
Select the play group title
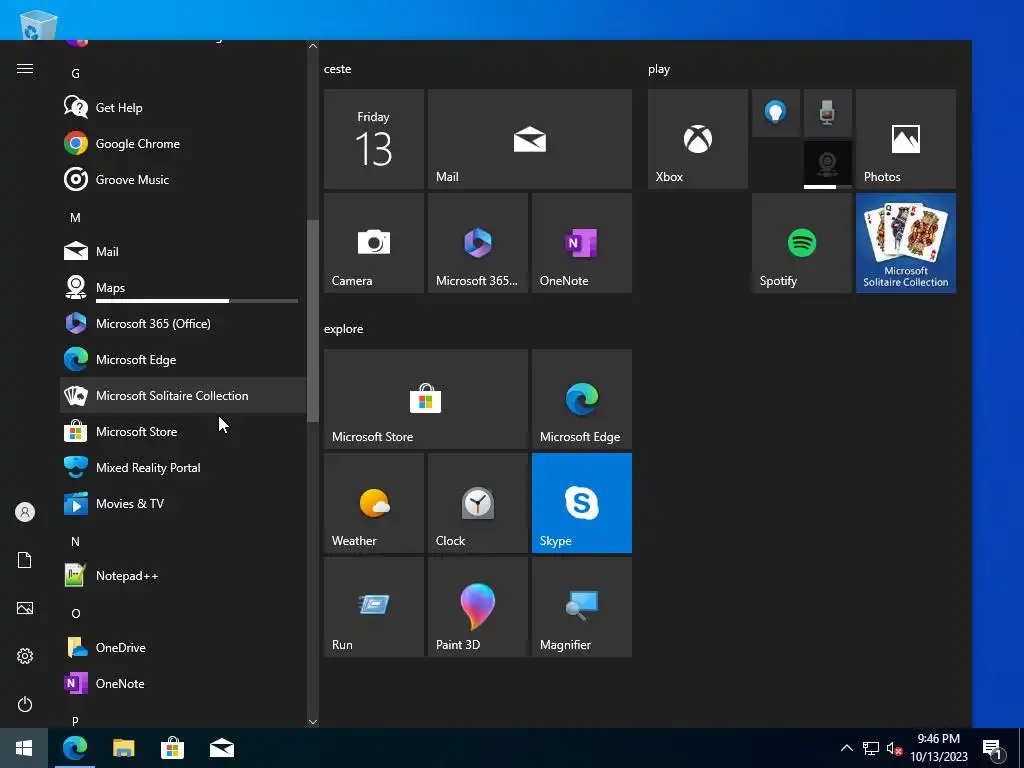coord(659,69)
